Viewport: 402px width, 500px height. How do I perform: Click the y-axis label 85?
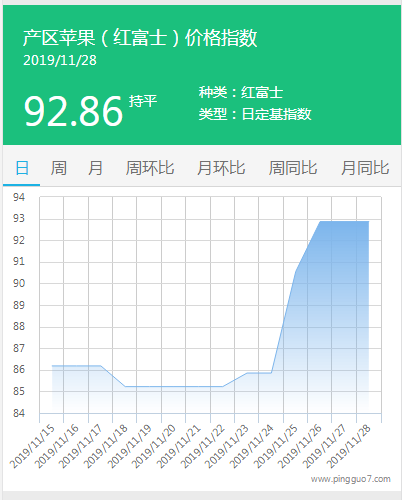(19, 391)
